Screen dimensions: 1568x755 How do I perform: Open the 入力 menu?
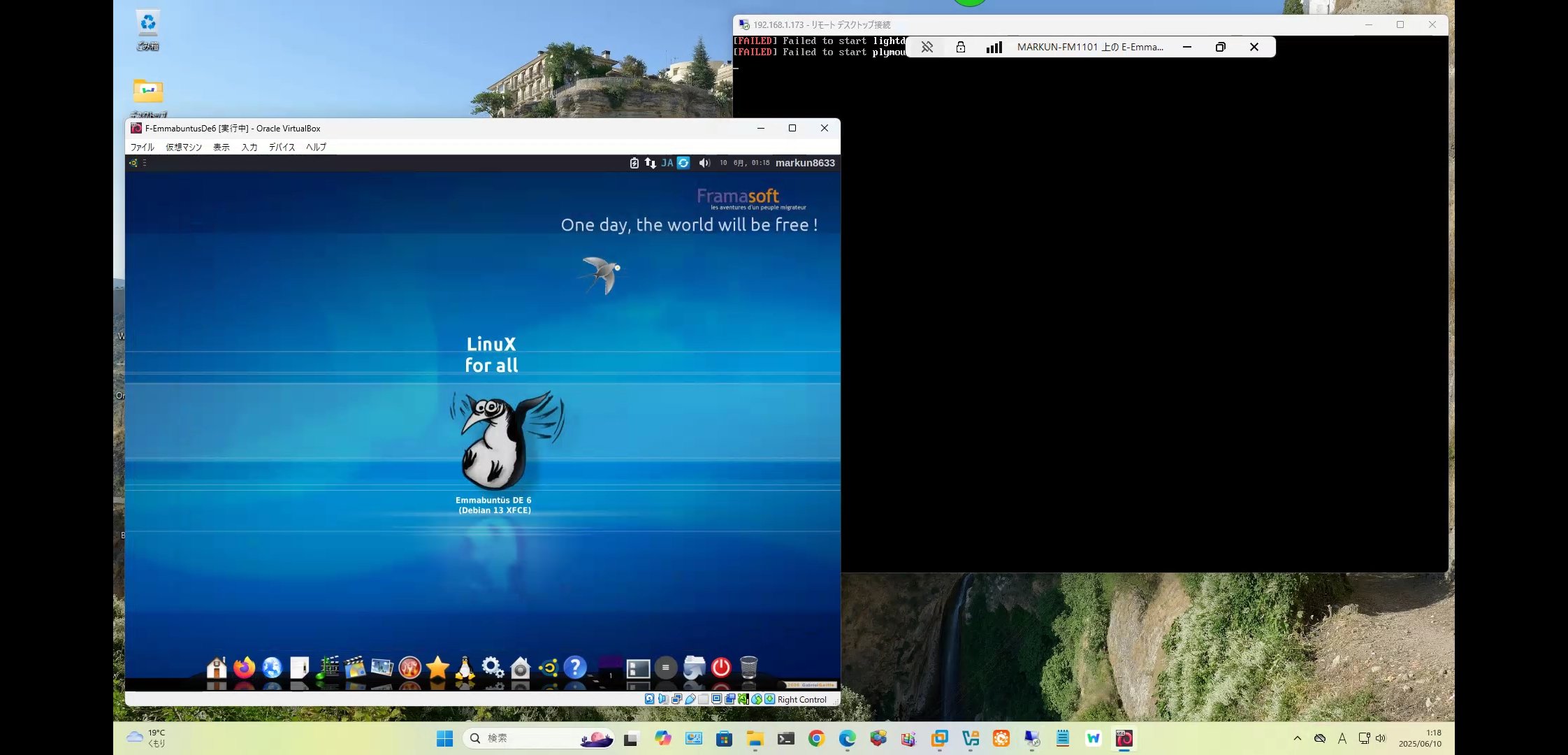(x=249, y=147)
